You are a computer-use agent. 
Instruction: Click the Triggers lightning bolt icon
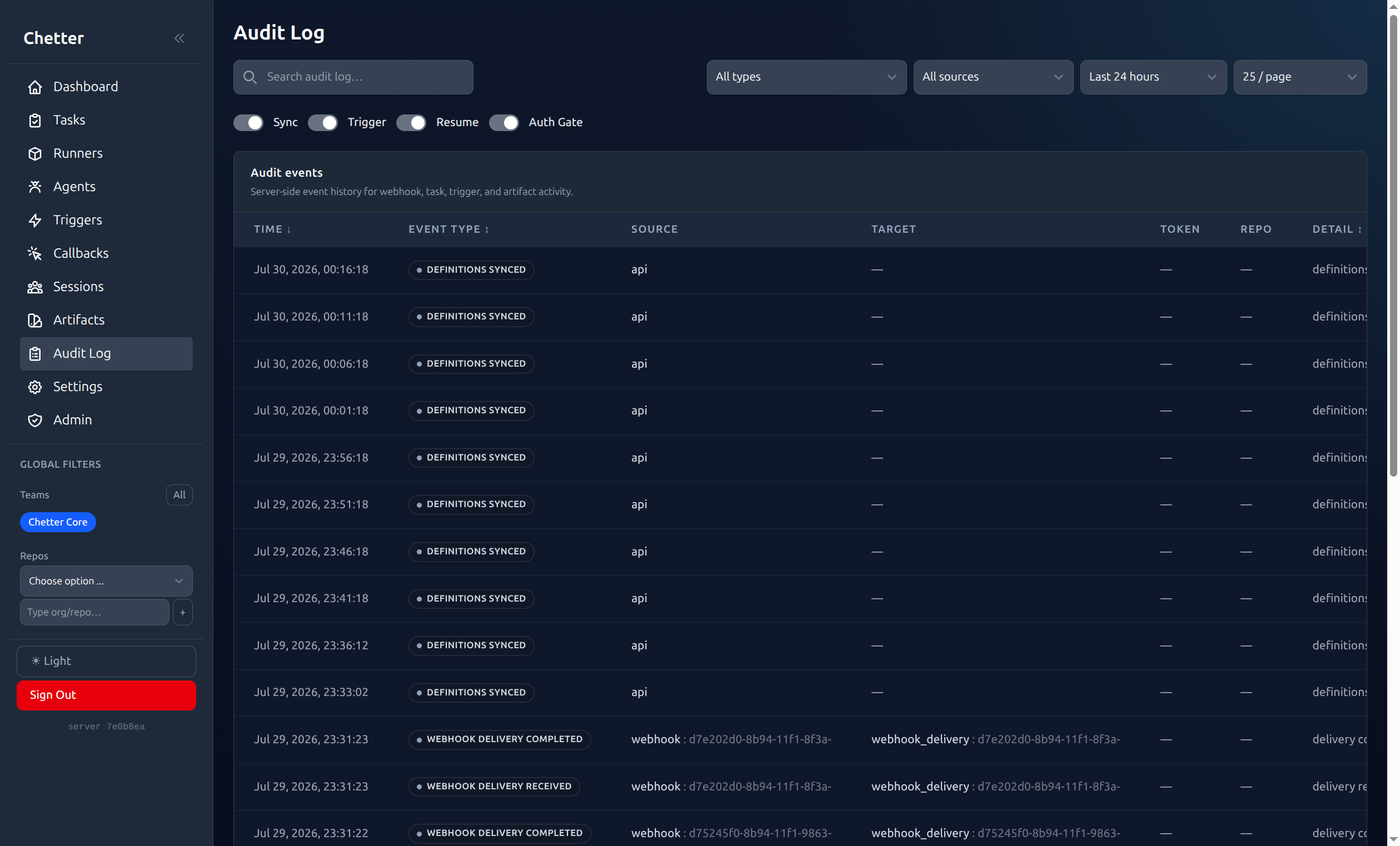pos(35,221)
